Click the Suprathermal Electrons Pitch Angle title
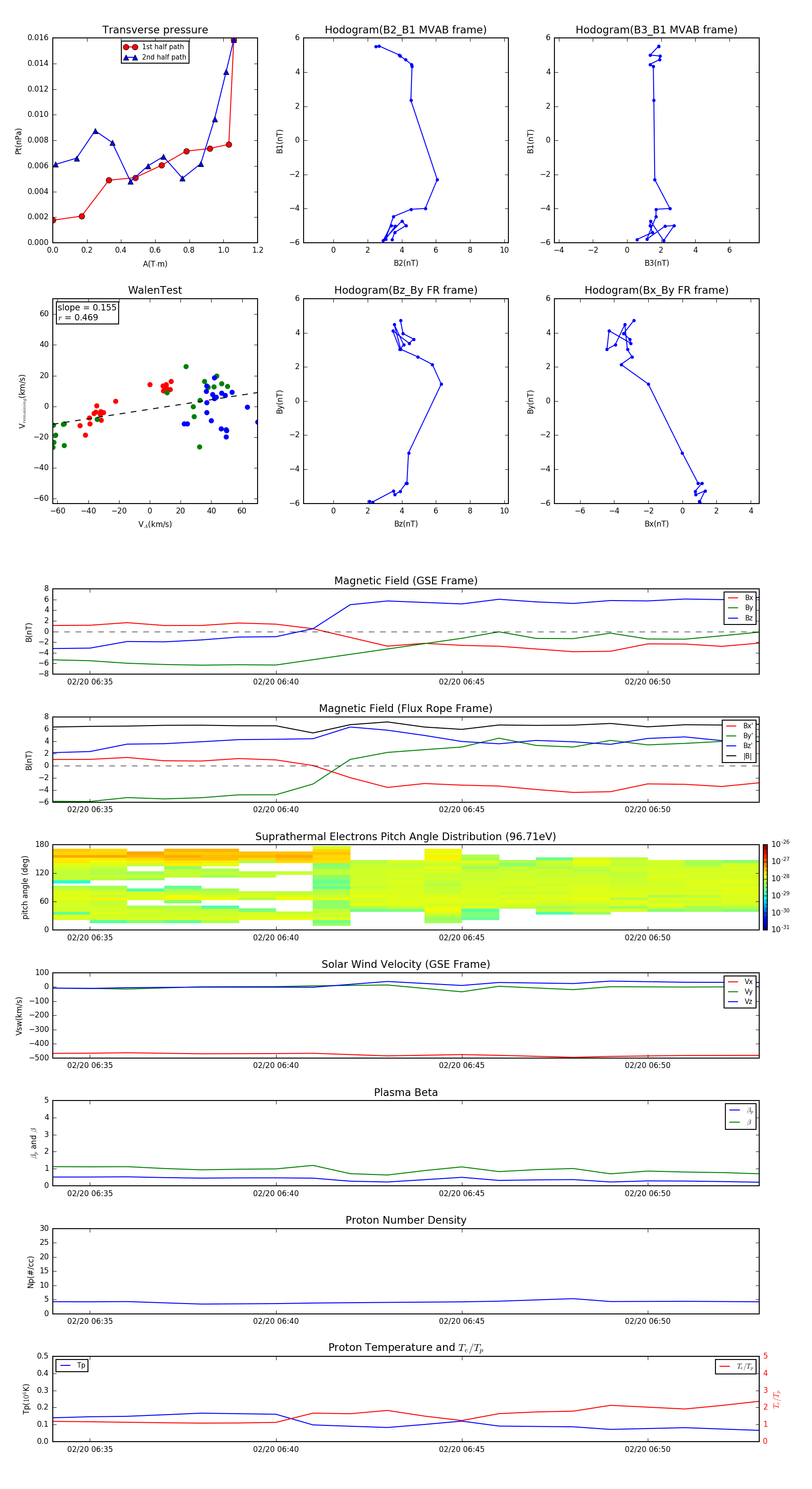 pyautogui.click(x=406, y=837)
